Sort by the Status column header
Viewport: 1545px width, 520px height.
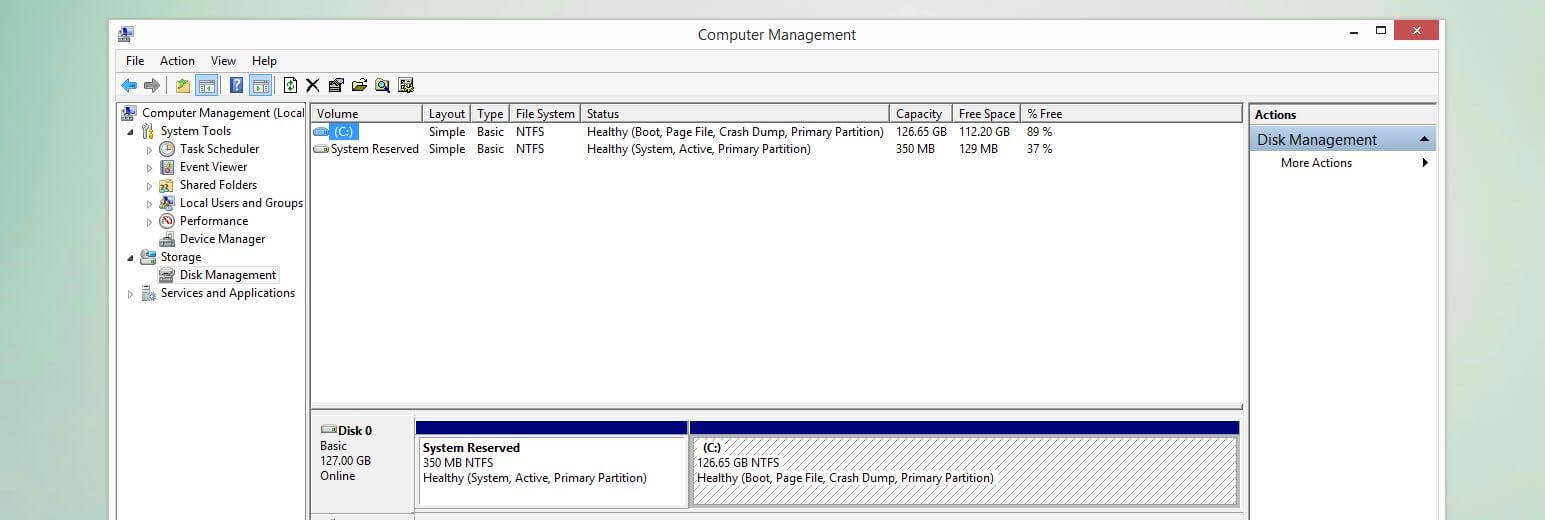pos(735,114)
